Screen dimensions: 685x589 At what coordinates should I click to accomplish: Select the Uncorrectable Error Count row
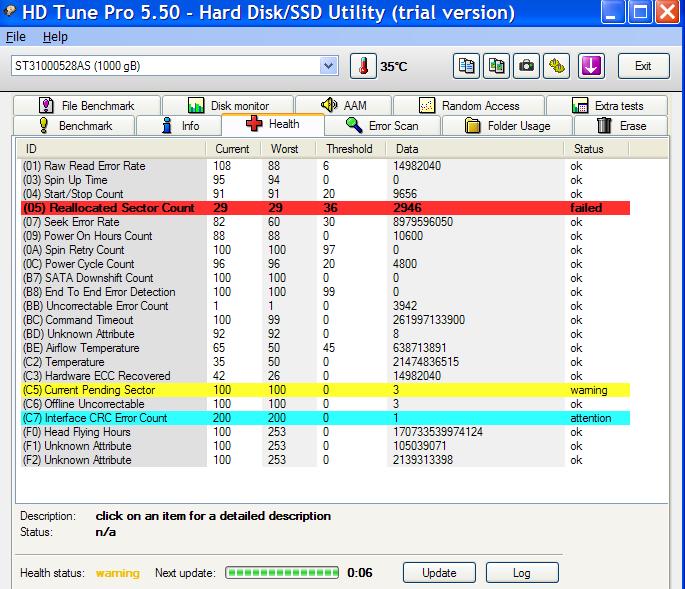(x=325, y=306)
